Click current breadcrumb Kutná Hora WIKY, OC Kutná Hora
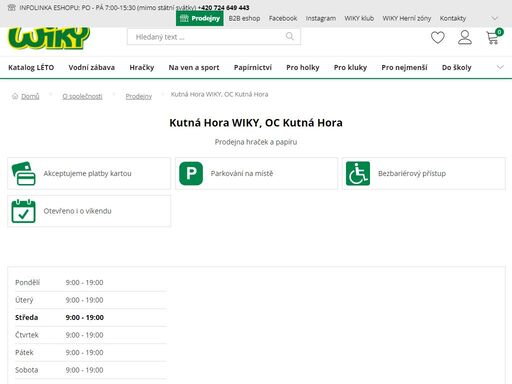This screenshot has height=384, width=512. [x=219, y=94]
